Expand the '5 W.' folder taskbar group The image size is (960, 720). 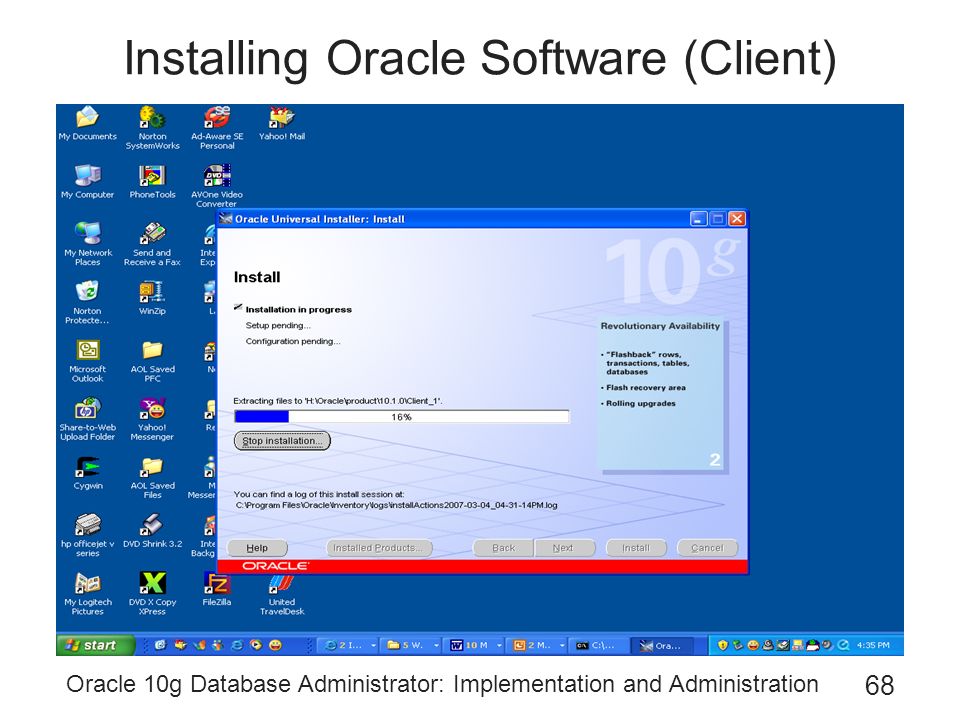pos(411,645)
